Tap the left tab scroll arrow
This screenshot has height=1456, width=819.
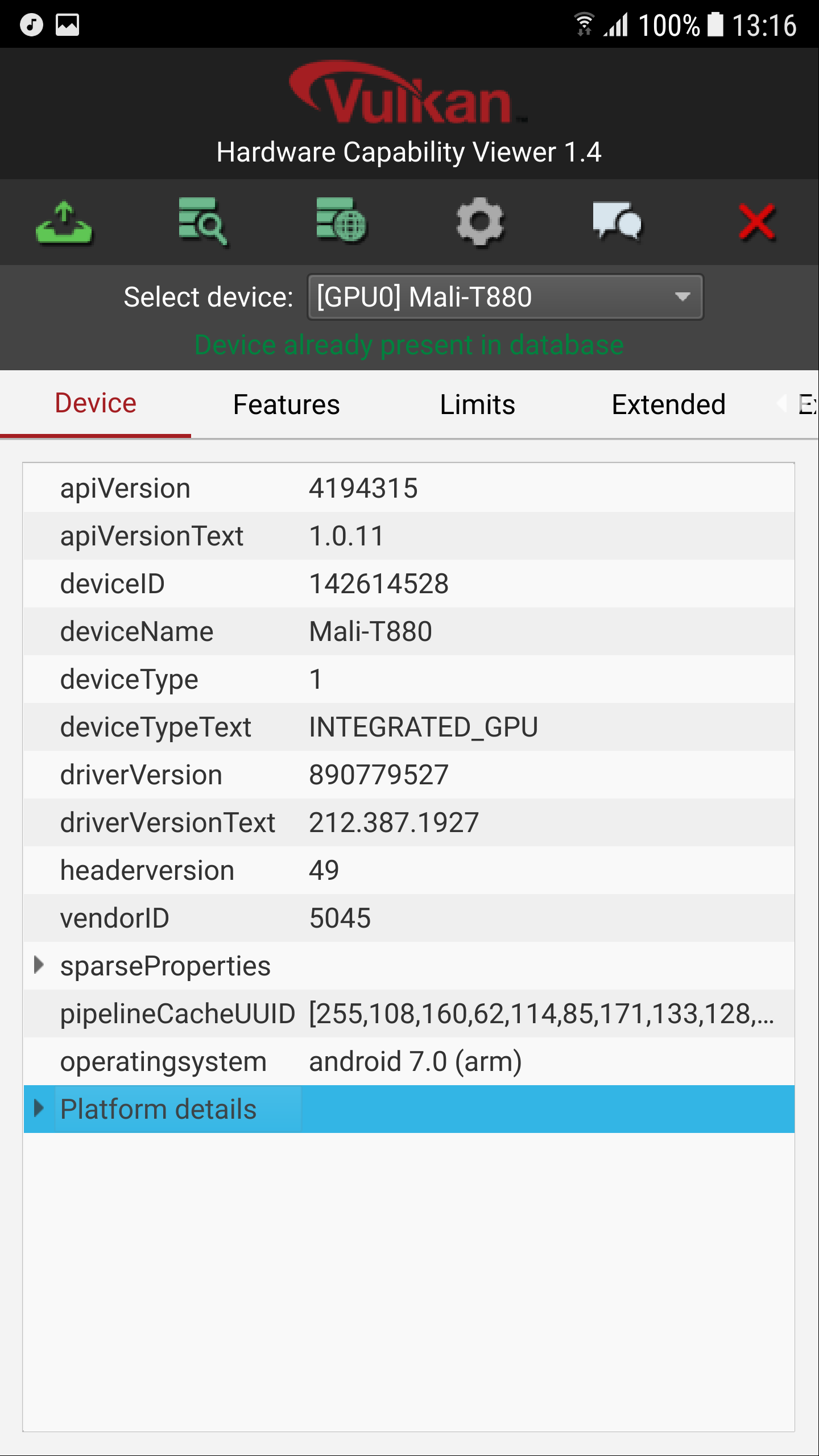781,404
